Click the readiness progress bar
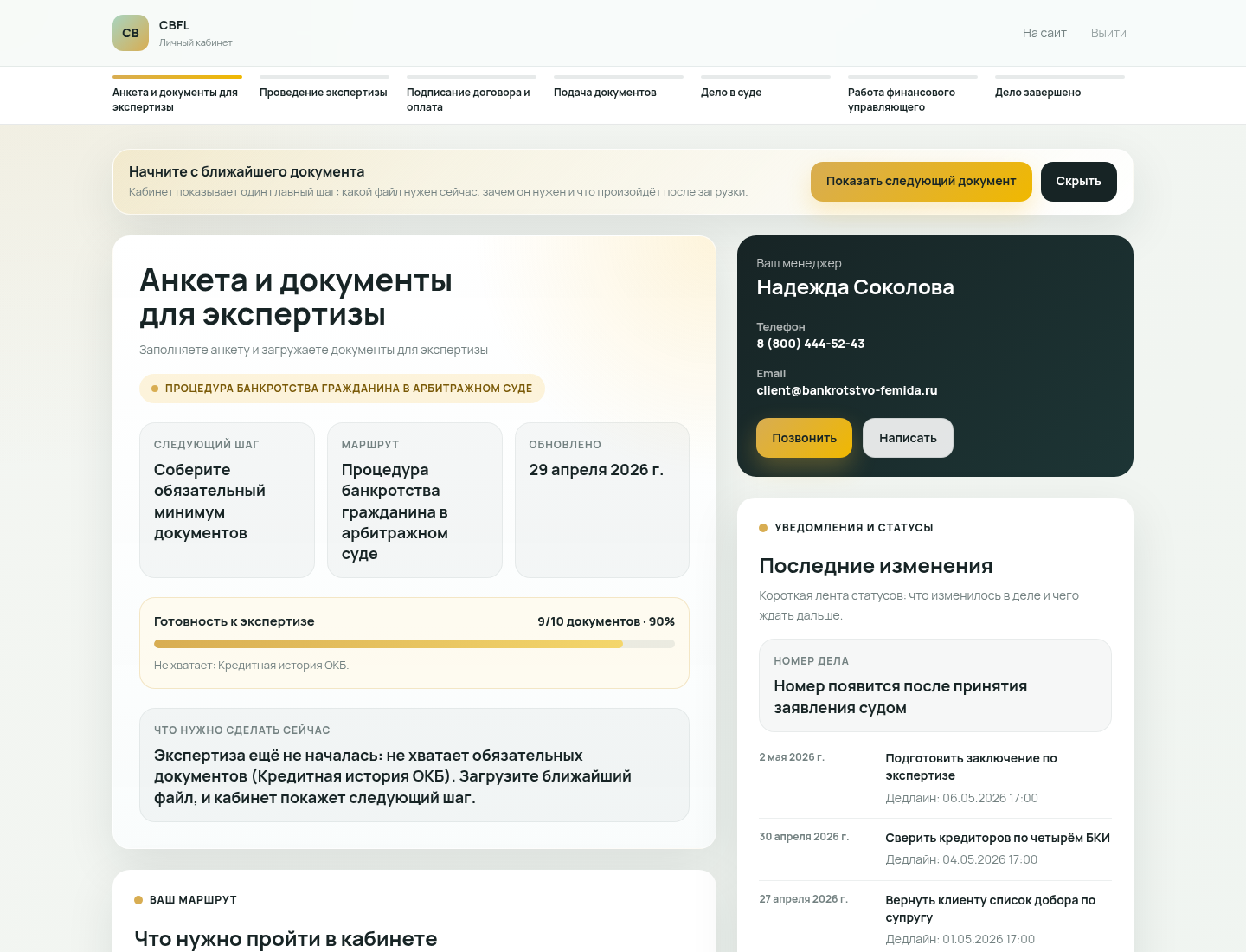Viewport: 1246px width, 952px height. tap(414, 644)
